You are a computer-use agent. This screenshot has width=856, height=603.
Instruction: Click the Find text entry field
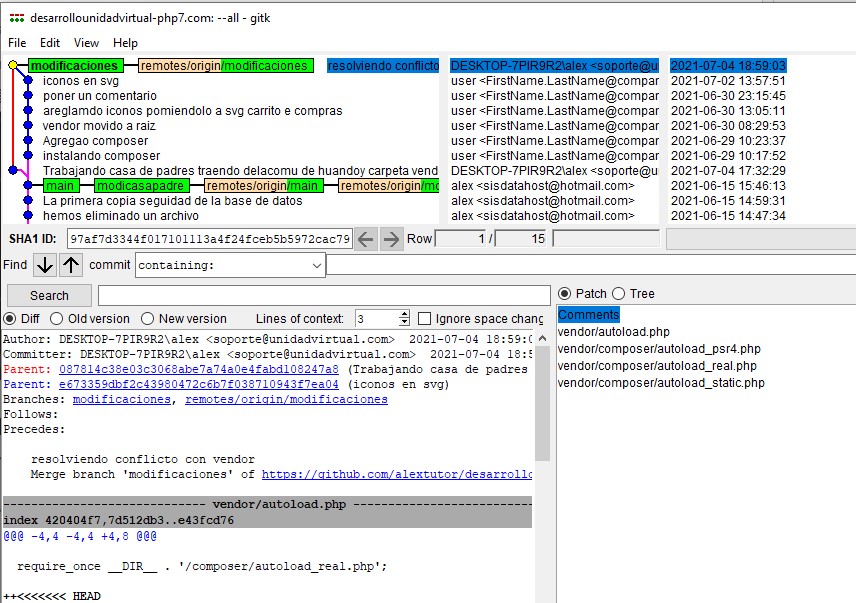591,265
